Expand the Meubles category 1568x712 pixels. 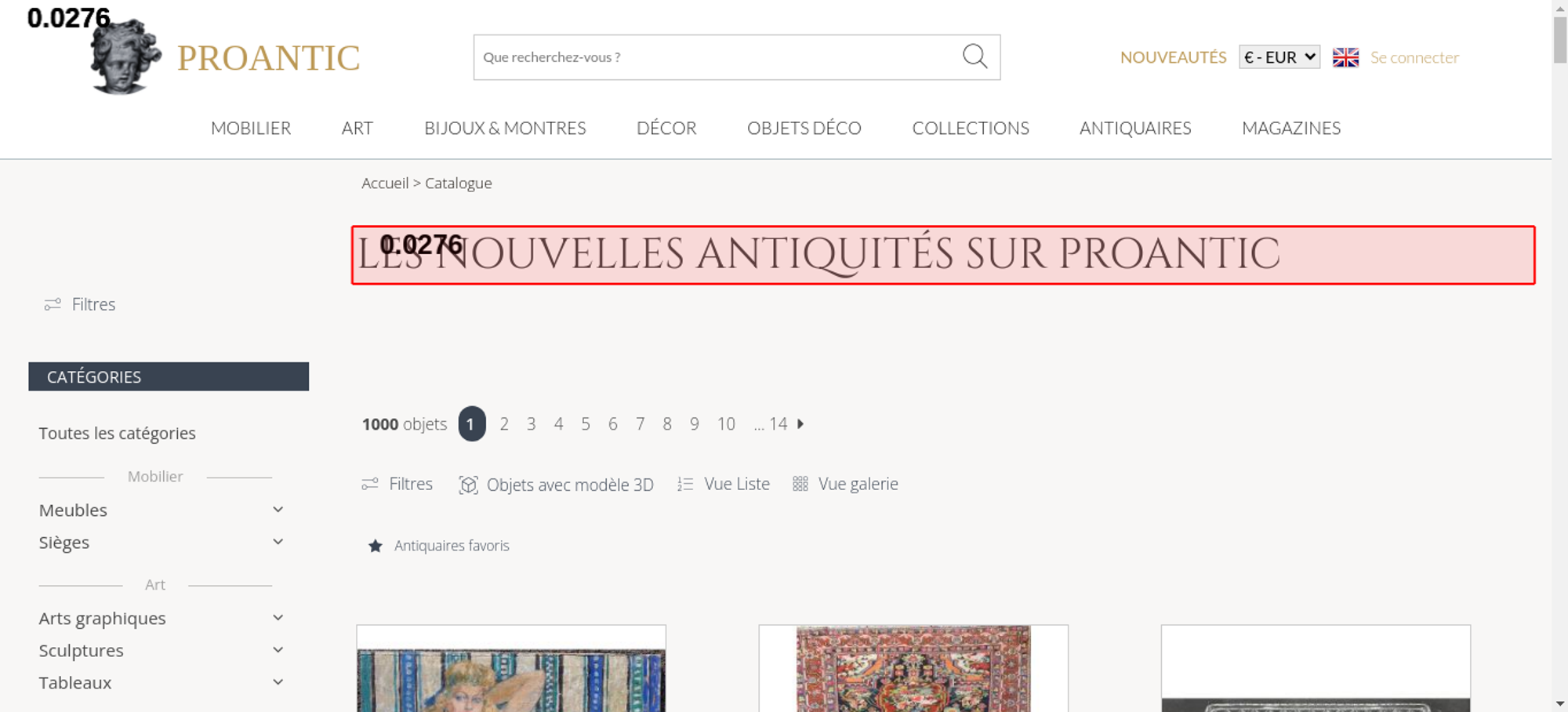[278, 510]
